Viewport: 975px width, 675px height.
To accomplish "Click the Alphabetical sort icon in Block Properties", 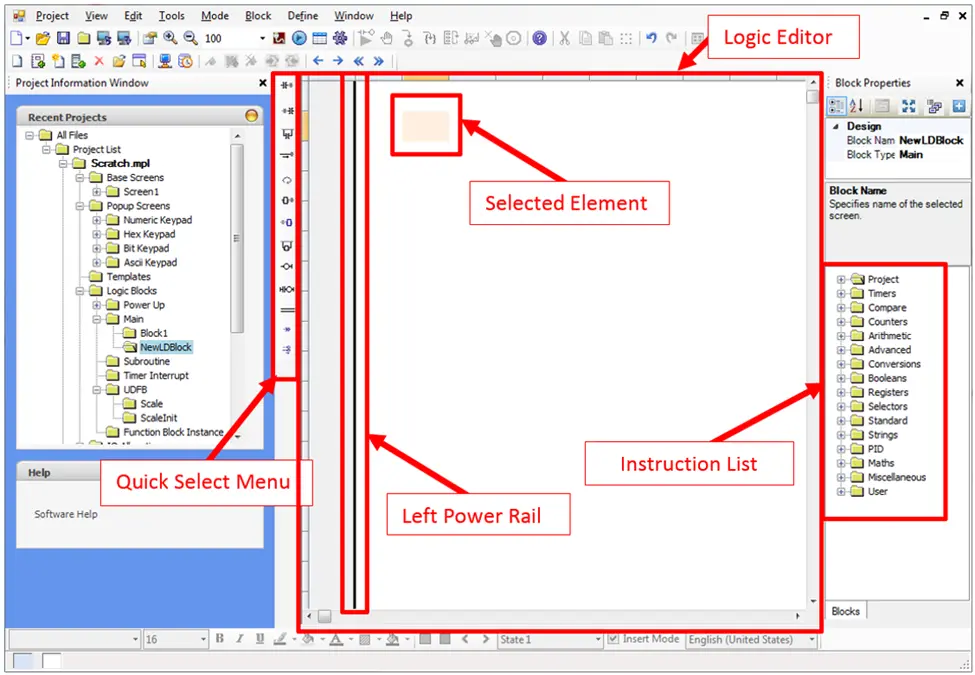I will [x=856, y=106].
